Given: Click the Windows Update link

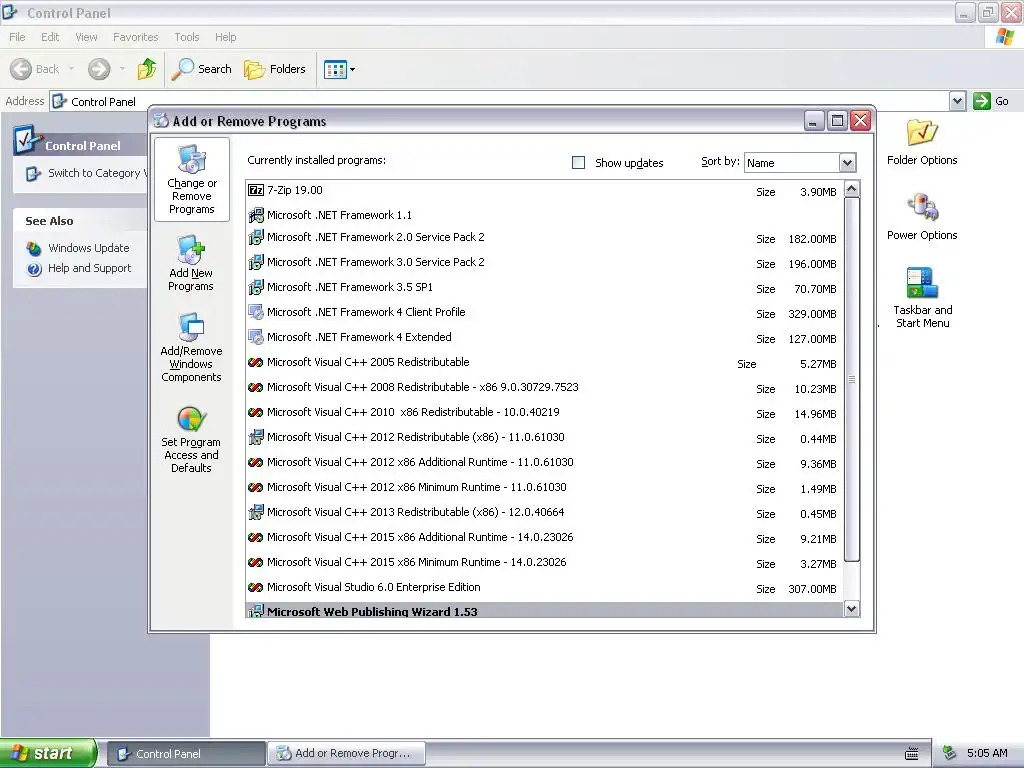Looking at the screenshot, I should coord(89,248).
